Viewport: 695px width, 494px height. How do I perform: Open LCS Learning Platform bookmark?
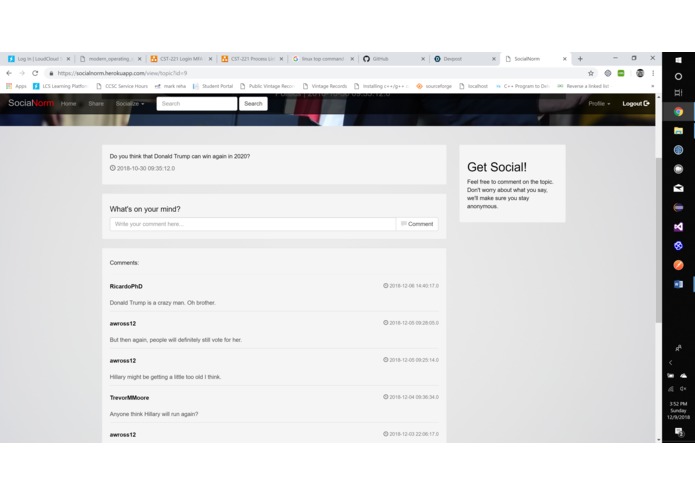(60, 86)
